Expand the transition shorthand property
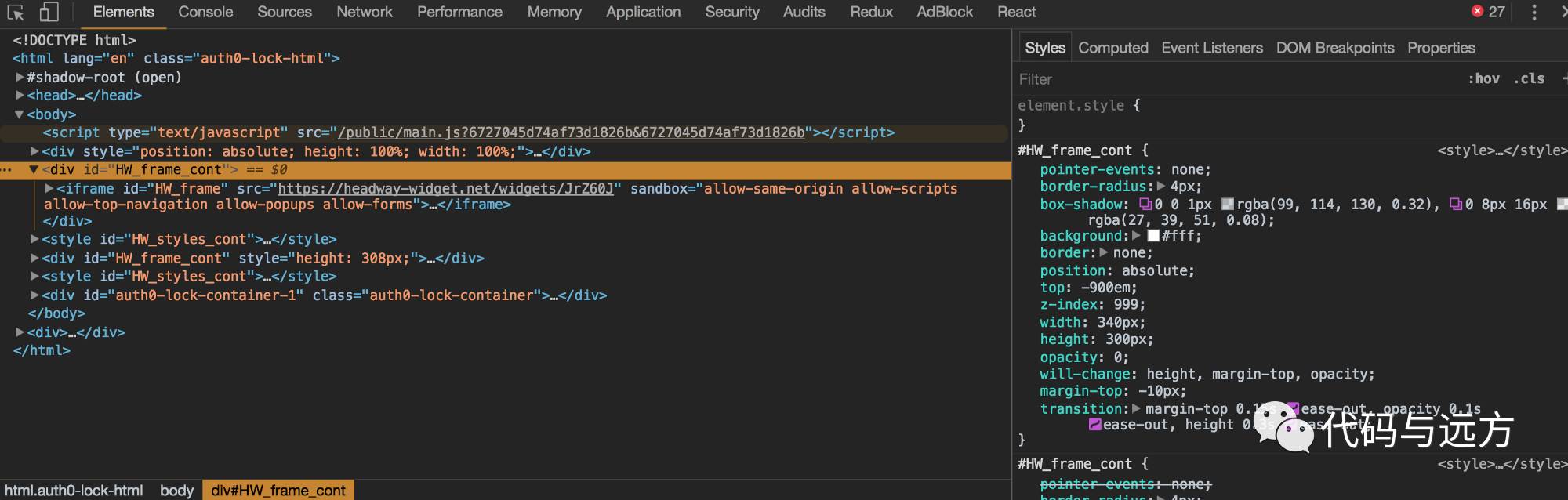The width and height of the screenshot is (1568, 500). pyautogui.click(x=1136, y=408)
